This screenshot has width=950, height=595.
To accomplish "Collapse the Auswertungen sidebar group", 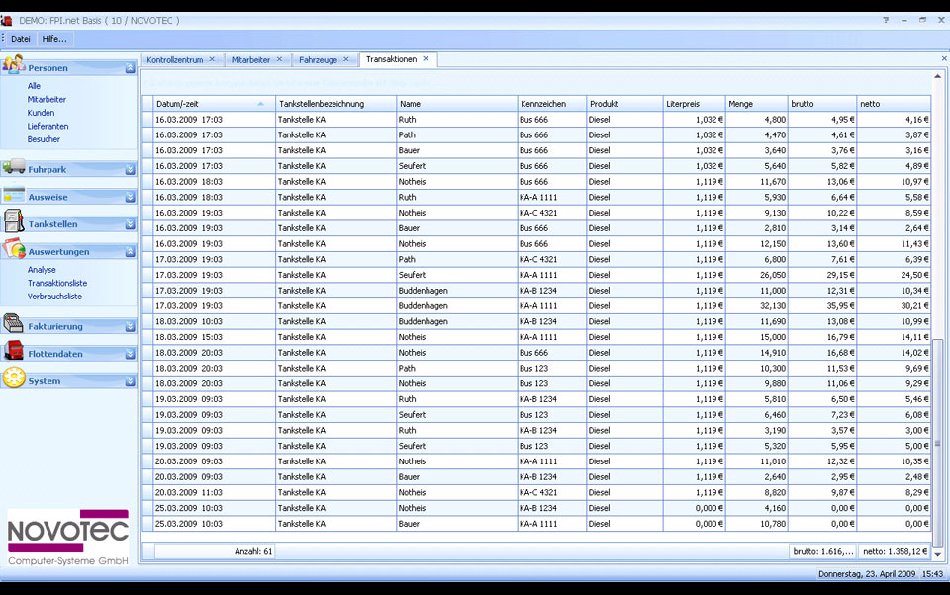I will pyautogui.click(x=130, y=252).
